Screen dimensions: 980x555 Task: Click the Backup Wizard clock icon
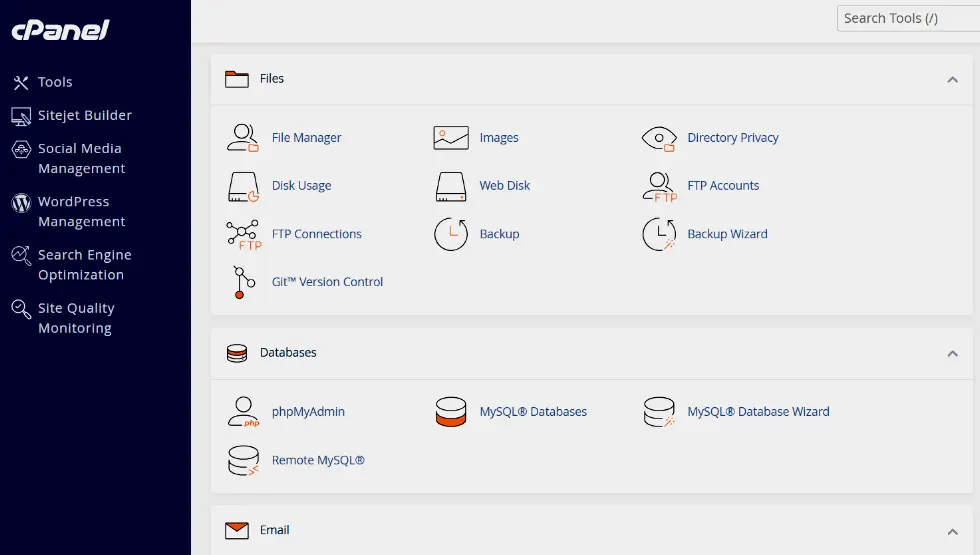pyautogui.click(x=659, y=234)
